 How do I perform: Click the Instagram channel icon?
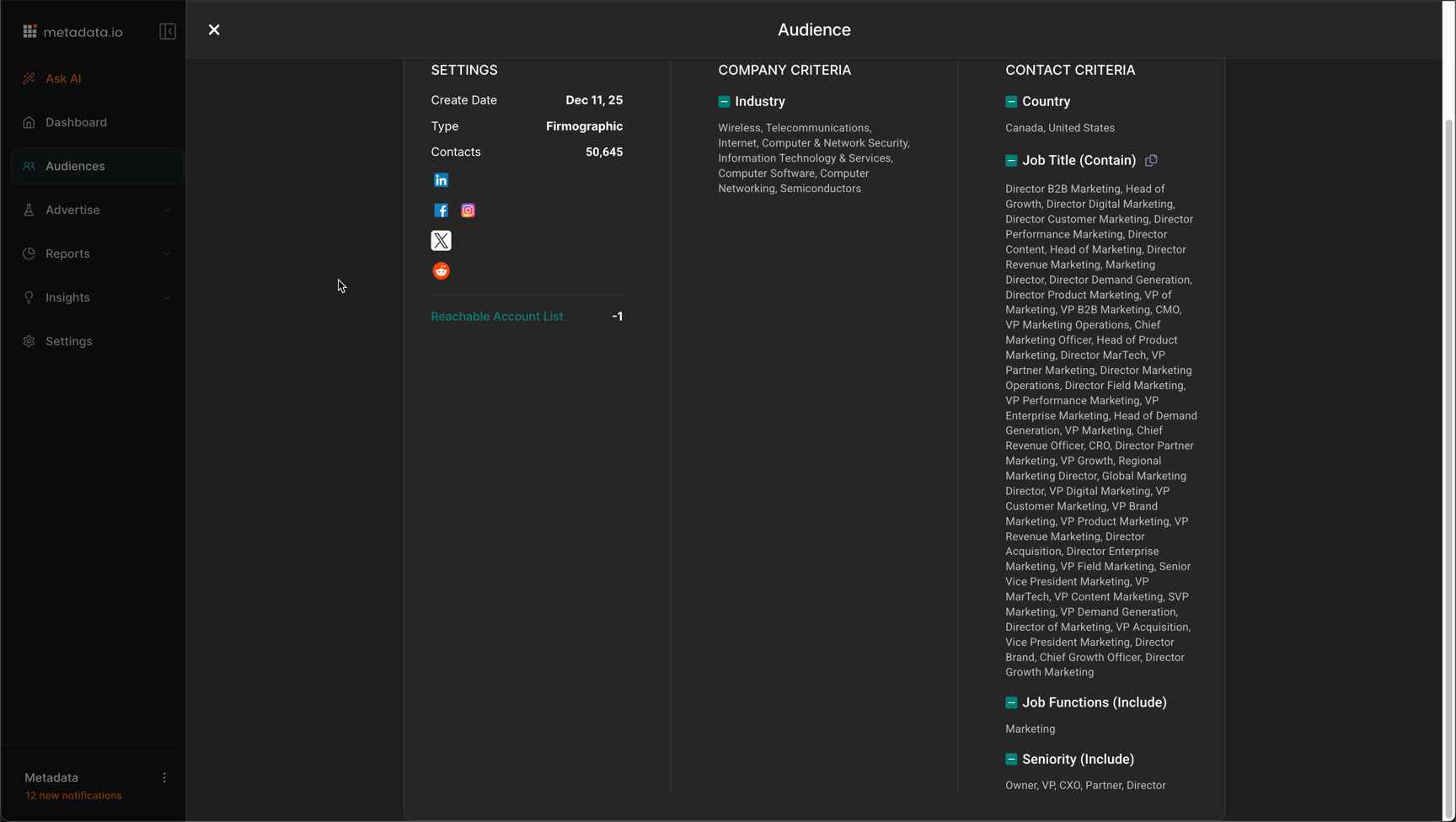point(468,211)
